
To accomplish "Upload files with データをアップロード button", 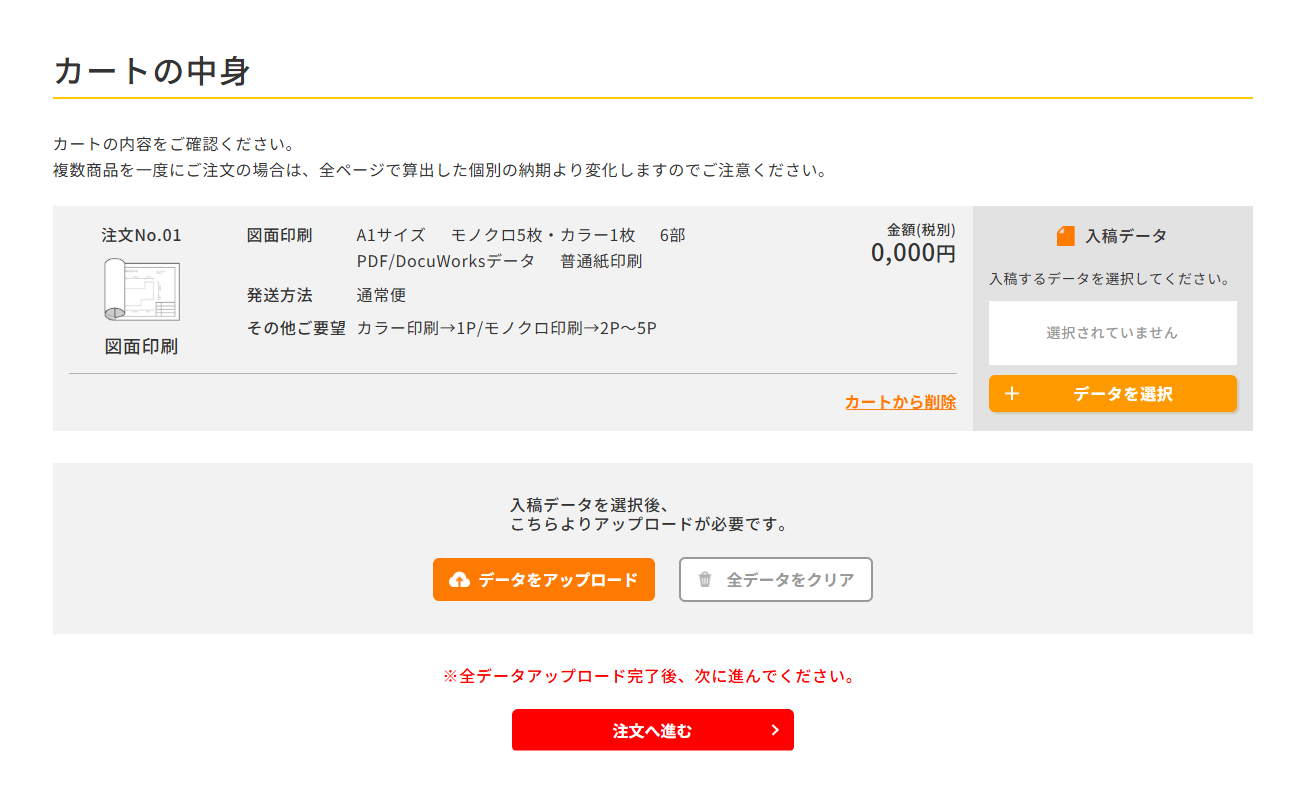I will (x=544, y=580).
